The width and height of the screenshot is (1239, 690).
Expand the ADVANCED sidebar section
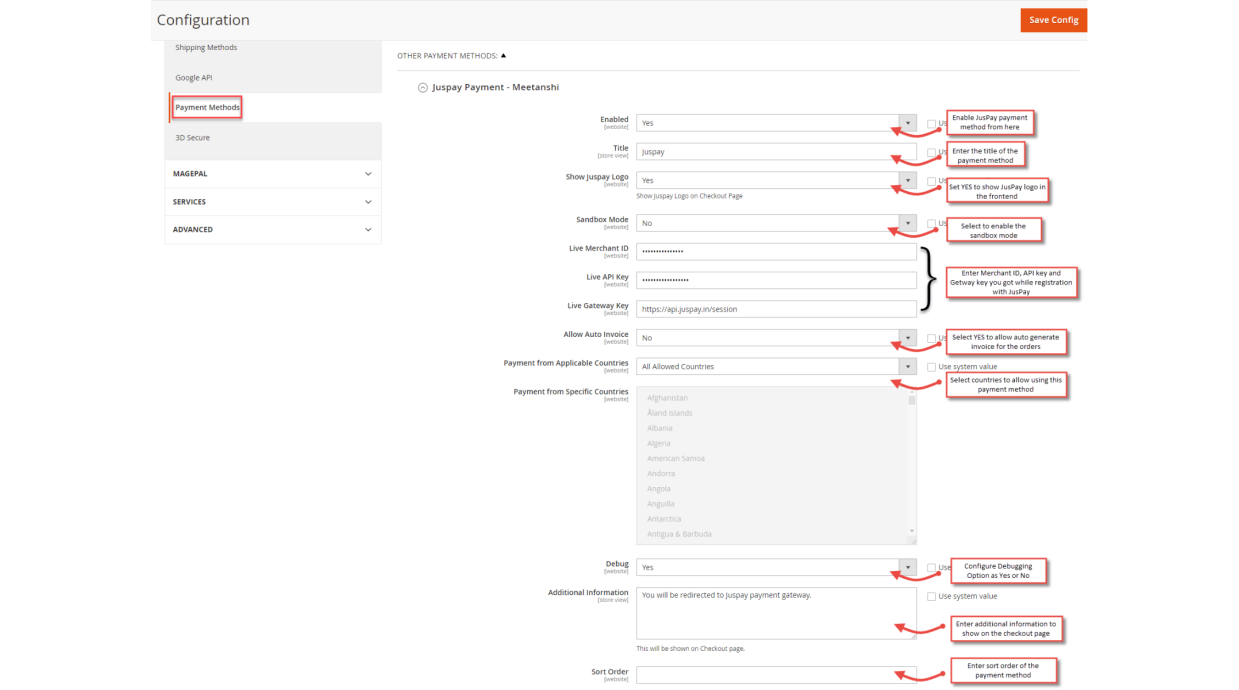273,229
